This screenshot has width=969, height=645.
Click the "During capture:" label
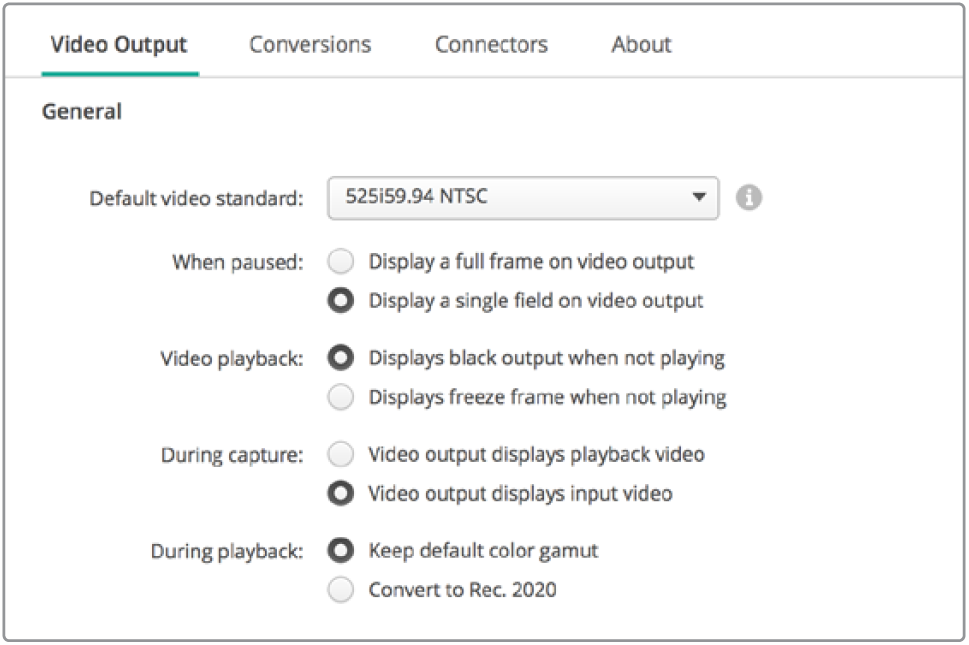(x=231, y=456)
